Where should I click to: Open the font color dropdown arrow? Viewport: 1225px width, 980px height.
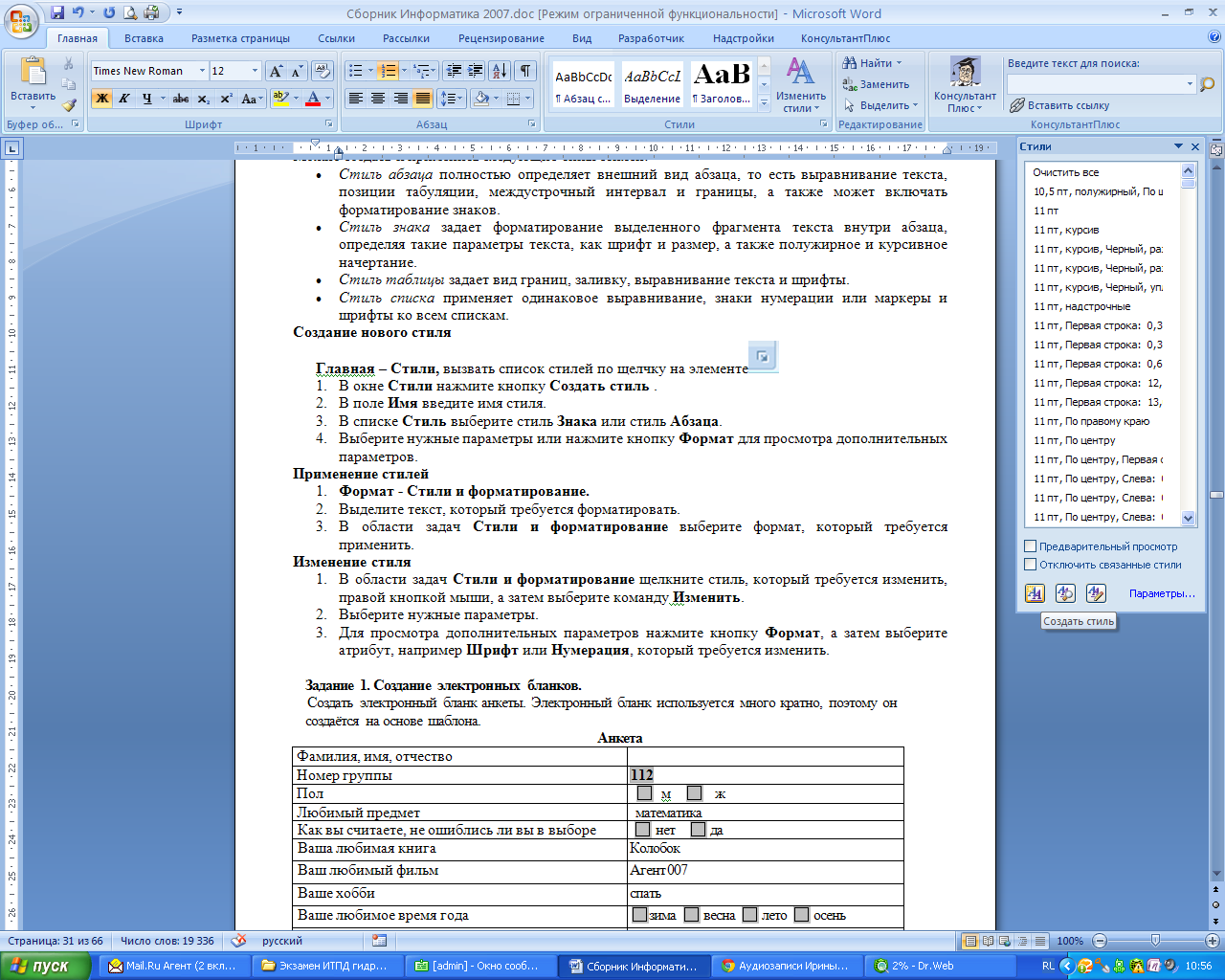328,99
